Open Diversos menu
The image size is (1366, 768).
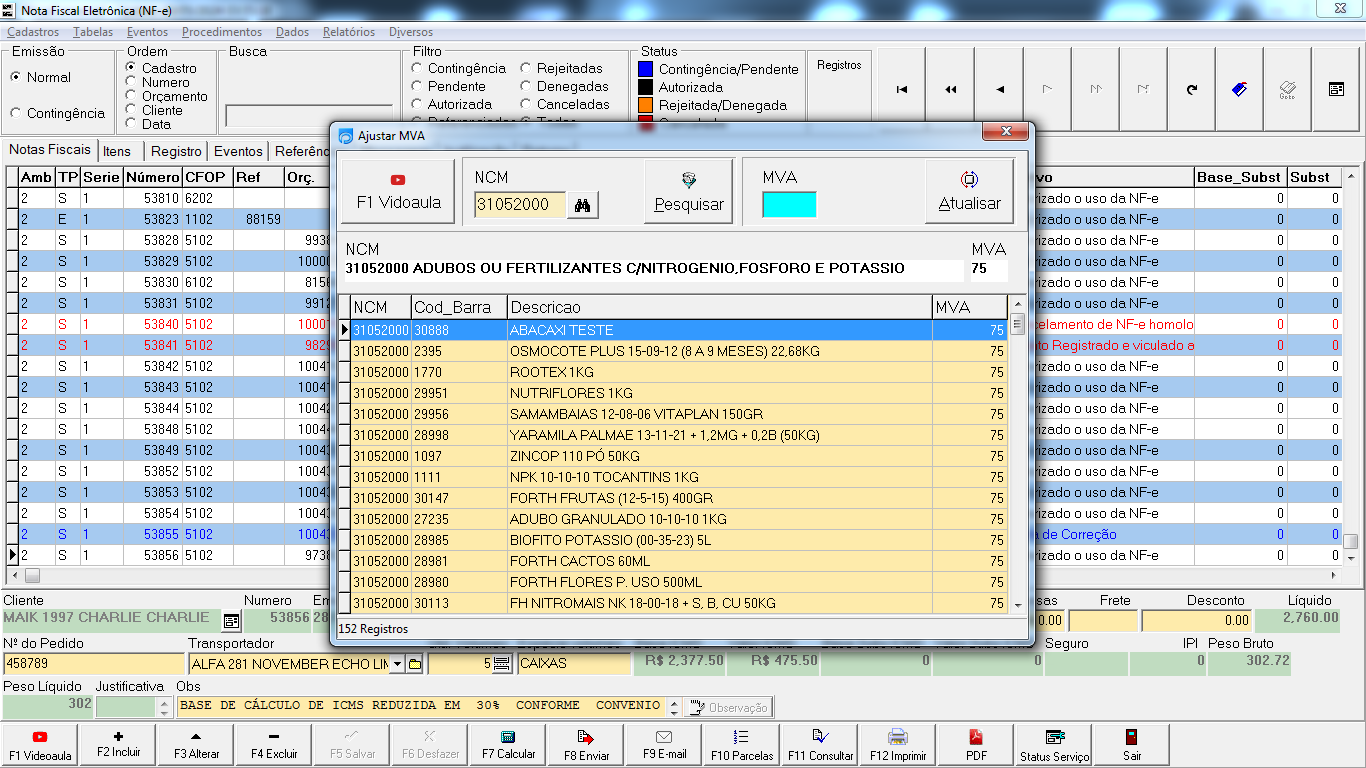tap(411, 32)
